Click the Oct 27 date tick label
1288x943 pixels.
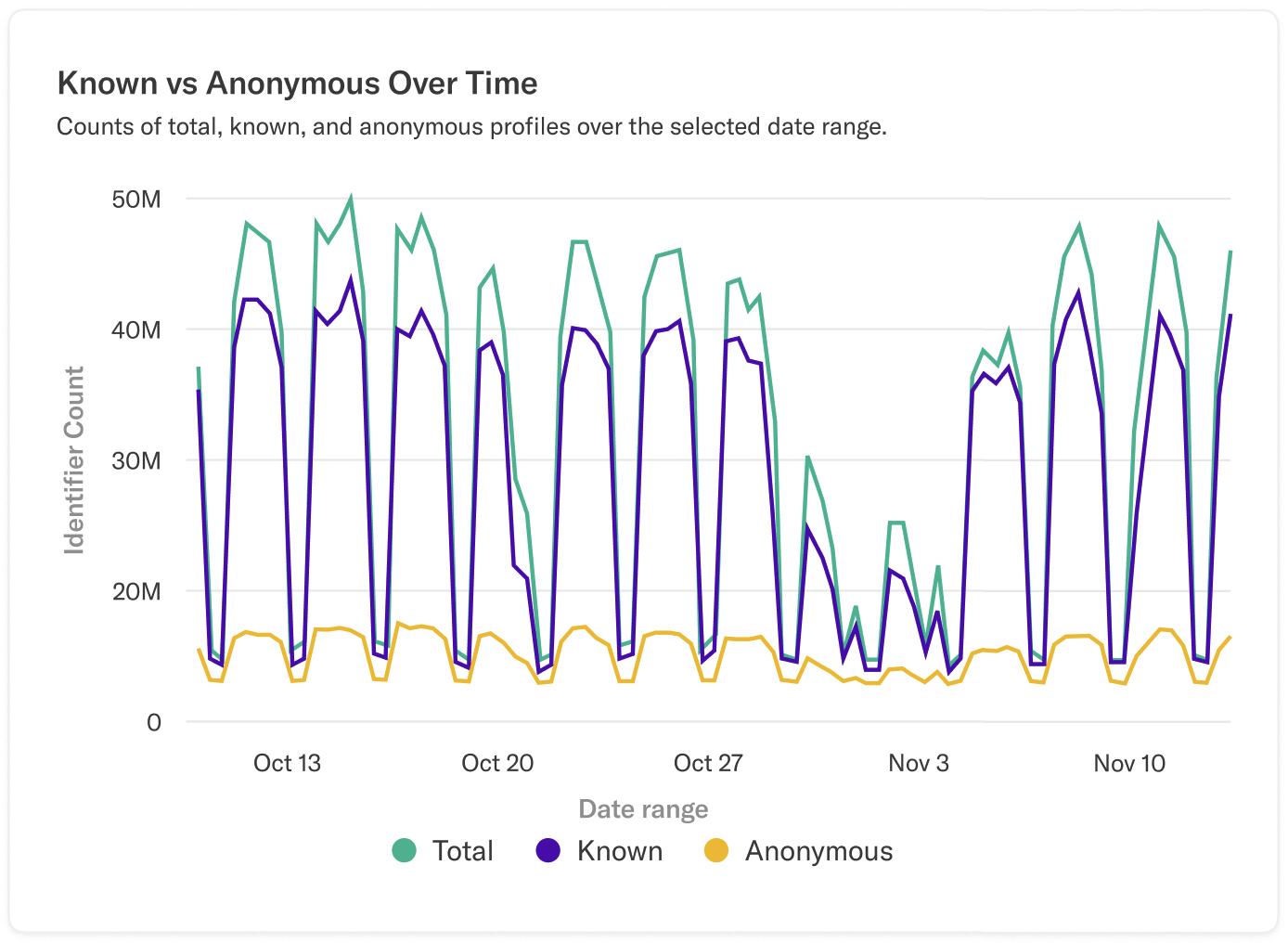(x=708, y=763)
